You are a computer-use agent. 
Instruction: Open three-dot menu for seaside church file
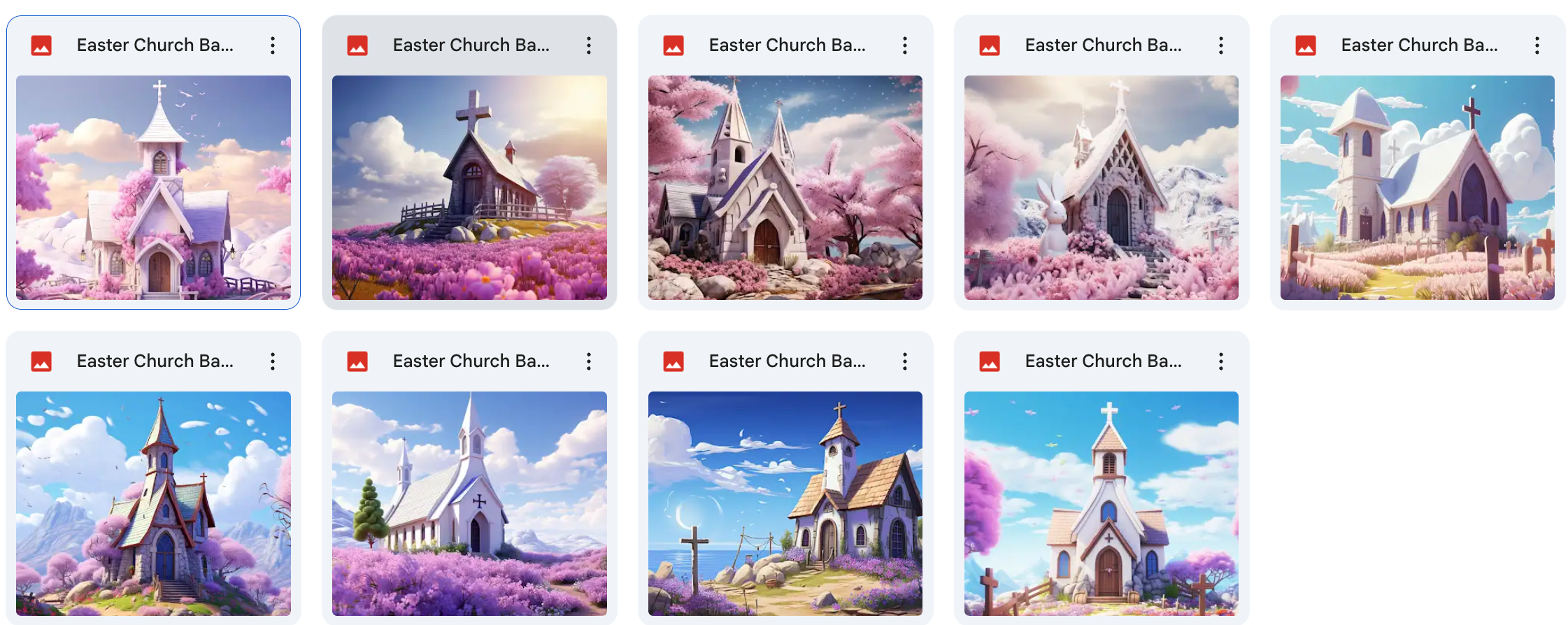tap(905, 361)
